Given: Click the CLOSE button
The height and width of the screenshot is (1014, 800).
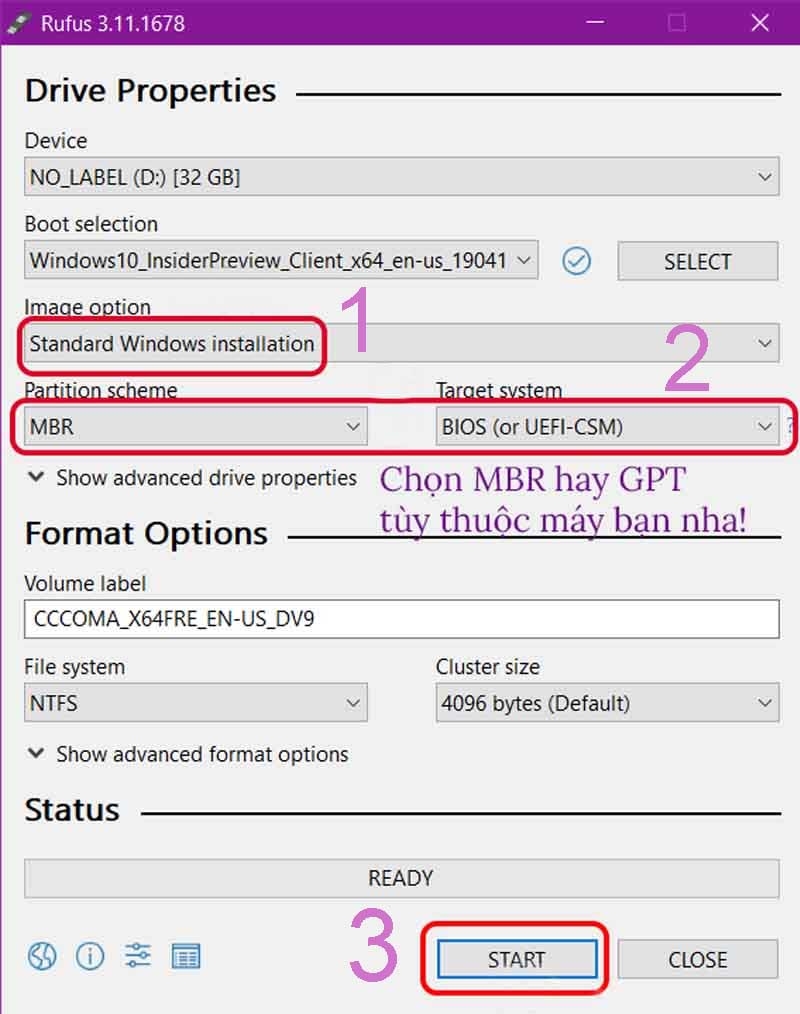Looking at the screenshot, I should pos(697,959).
